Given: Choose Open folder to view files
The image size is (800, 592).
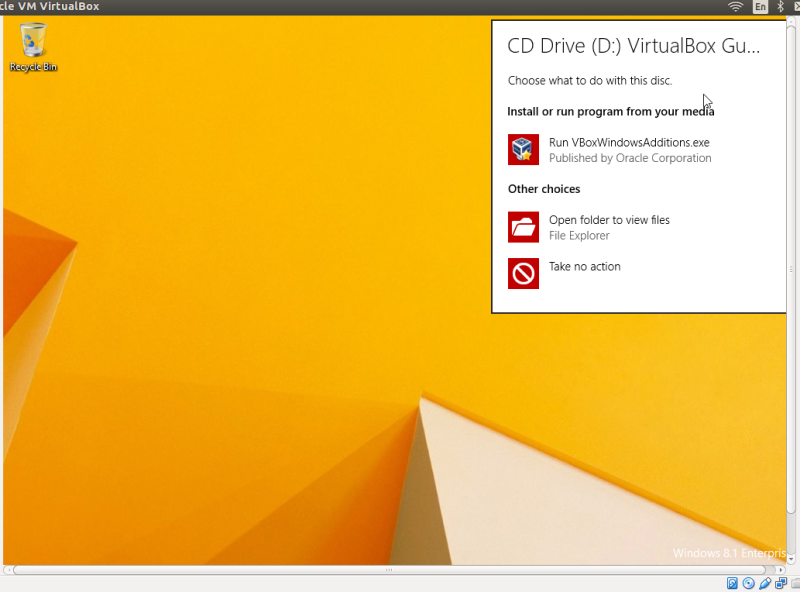Looking at the screenshot, I should point(609,220).
